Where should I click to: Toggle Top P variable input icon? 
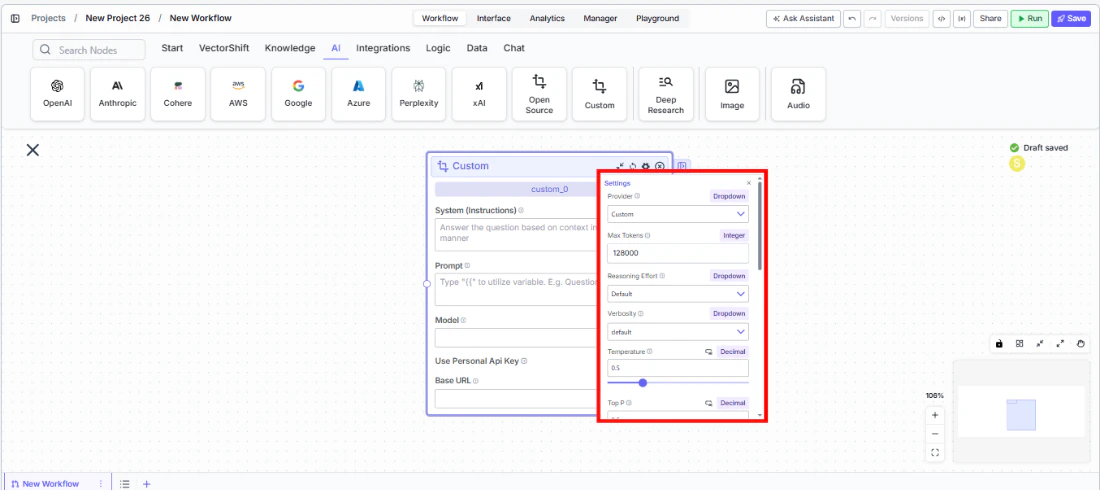coord(709,403)
